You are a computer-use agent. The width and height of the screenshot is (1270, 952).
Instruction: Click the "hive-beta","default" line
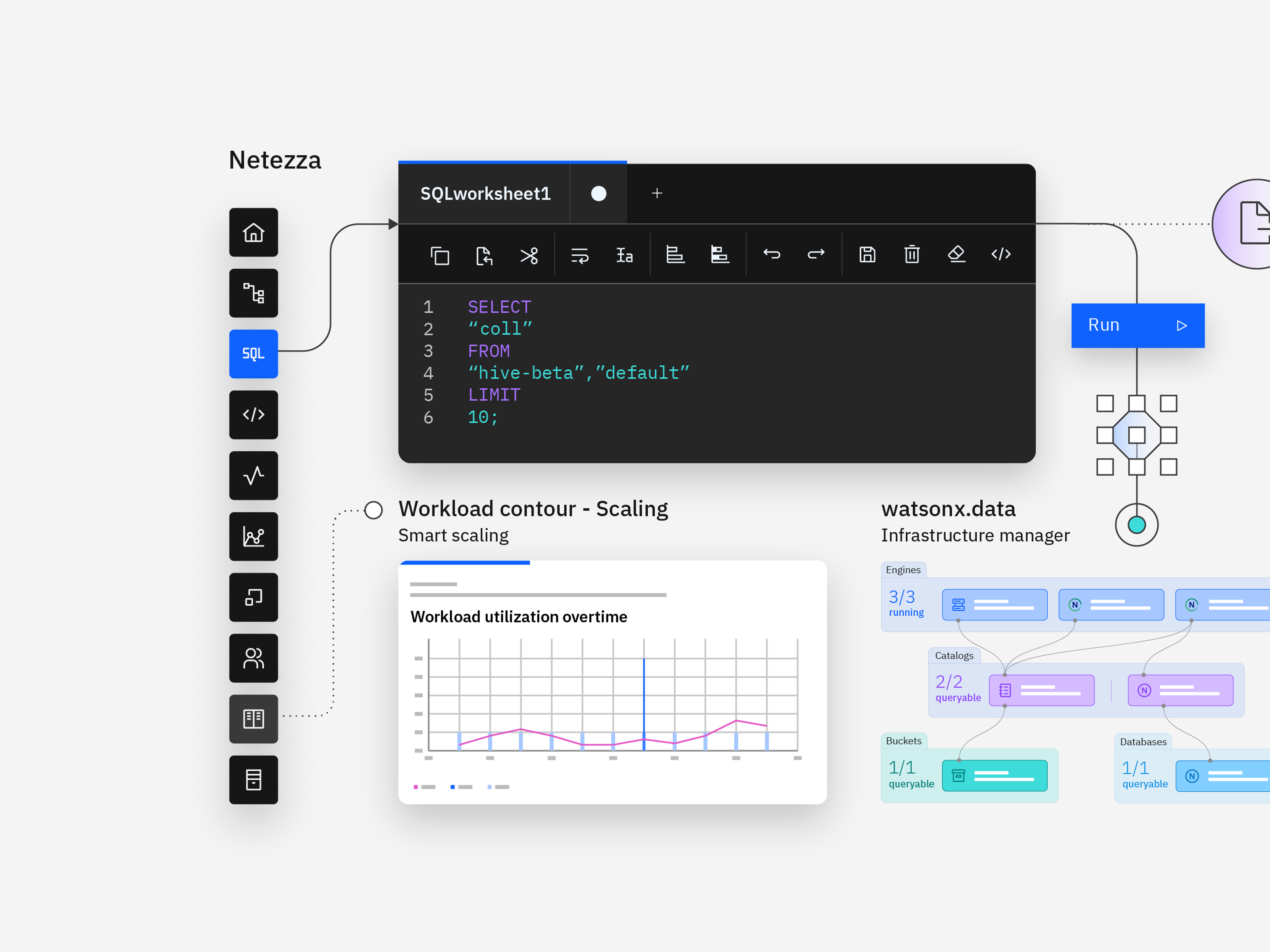579,373
